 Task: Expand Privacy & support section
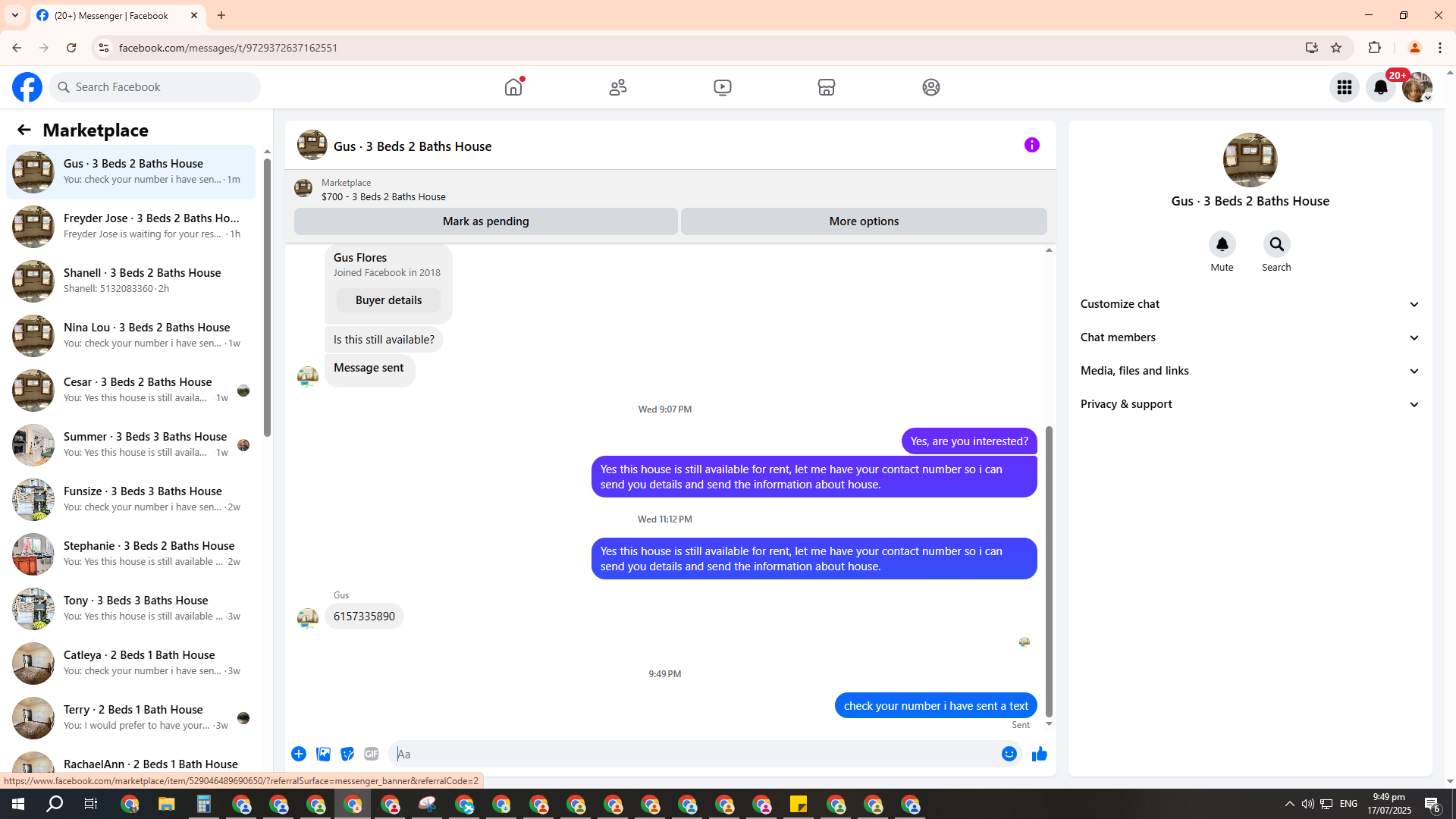coord(1250,404)
